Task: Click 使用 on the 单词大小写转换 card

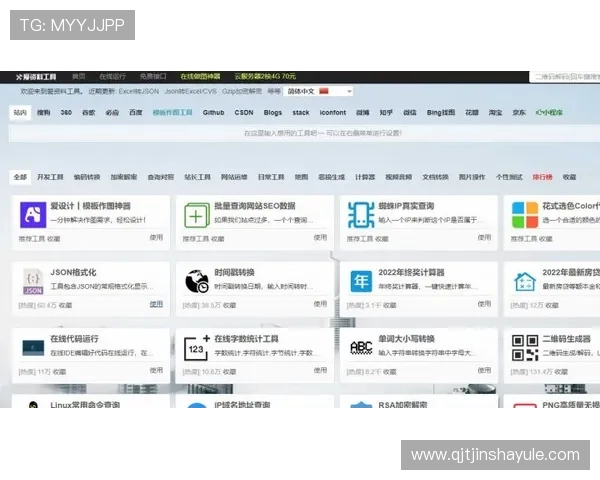Action: click(484, 370)
